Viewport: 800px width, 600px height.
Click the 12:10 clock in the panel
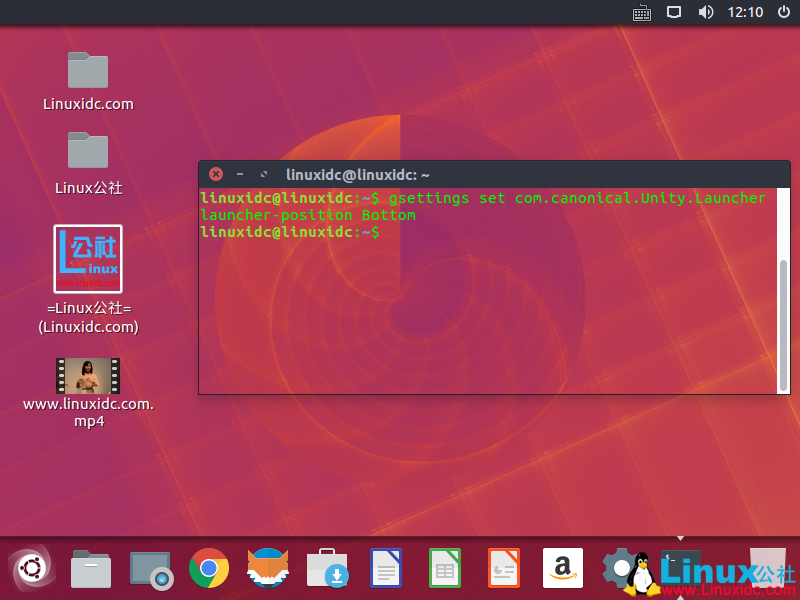(x=745, y=12)
